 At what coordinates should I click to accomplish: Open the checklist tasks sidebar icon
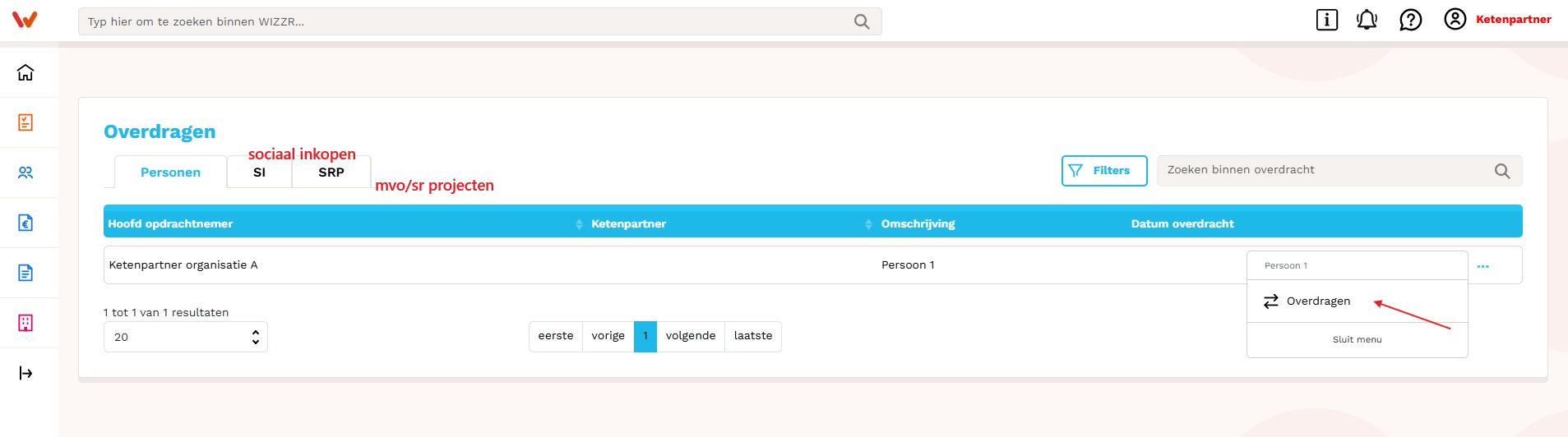(x=25, y=122)
